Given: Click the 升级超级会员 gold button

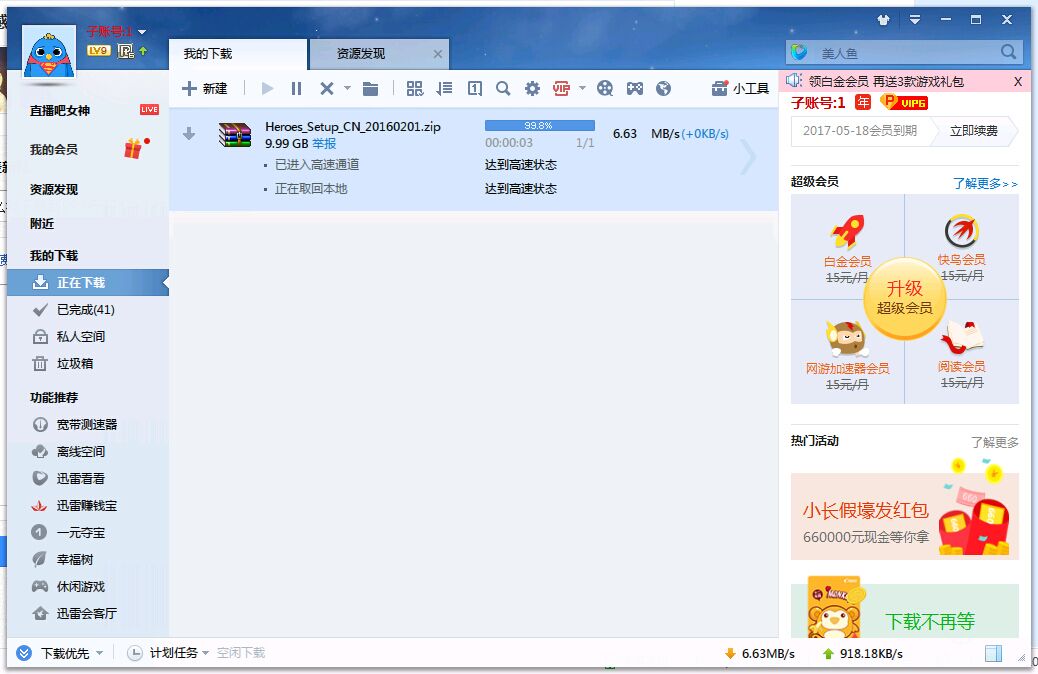Looking at the screenshot, I should pos(905,298).
